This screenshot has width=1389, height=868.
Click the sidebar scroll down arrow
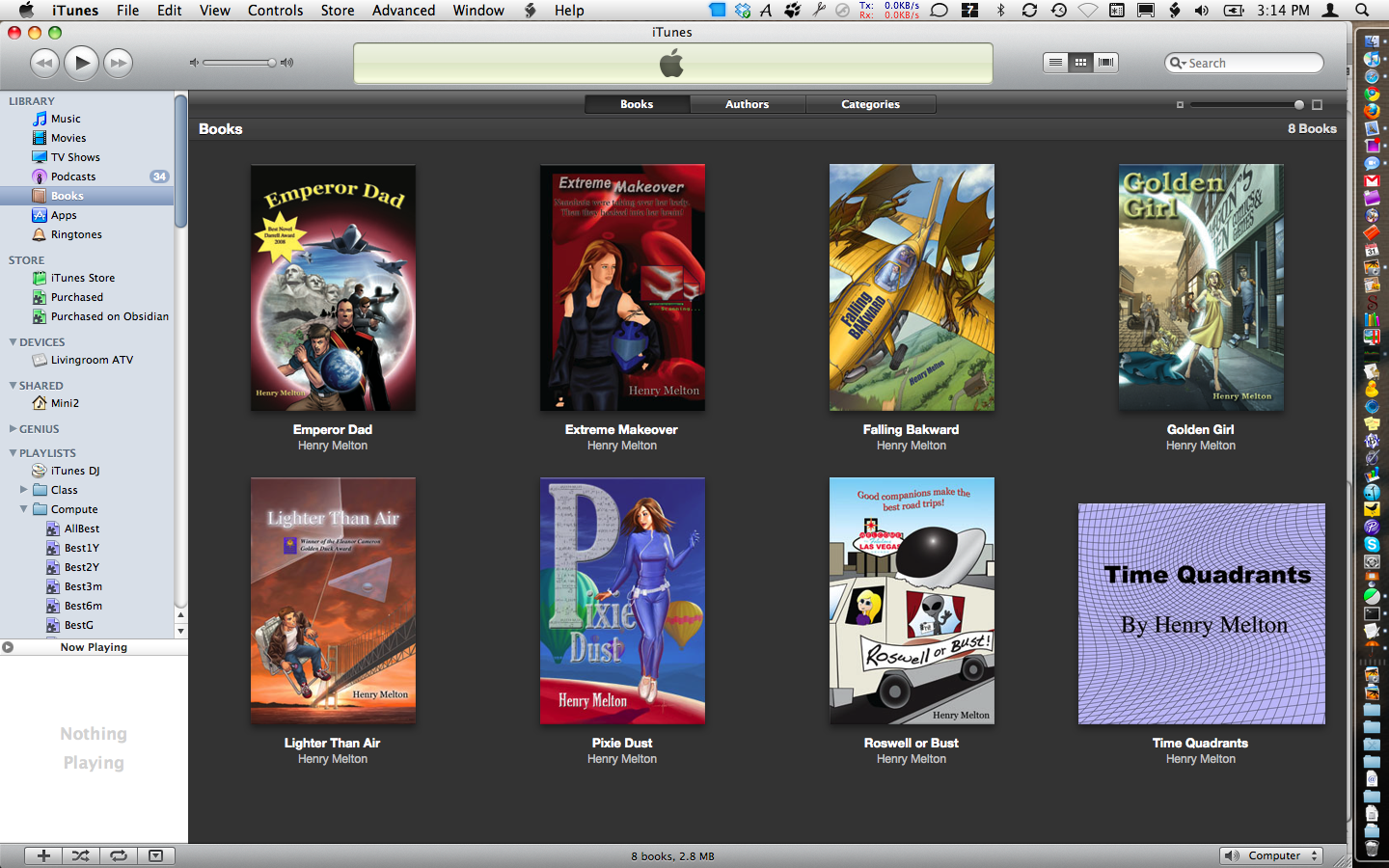click(x=180, y=631)
